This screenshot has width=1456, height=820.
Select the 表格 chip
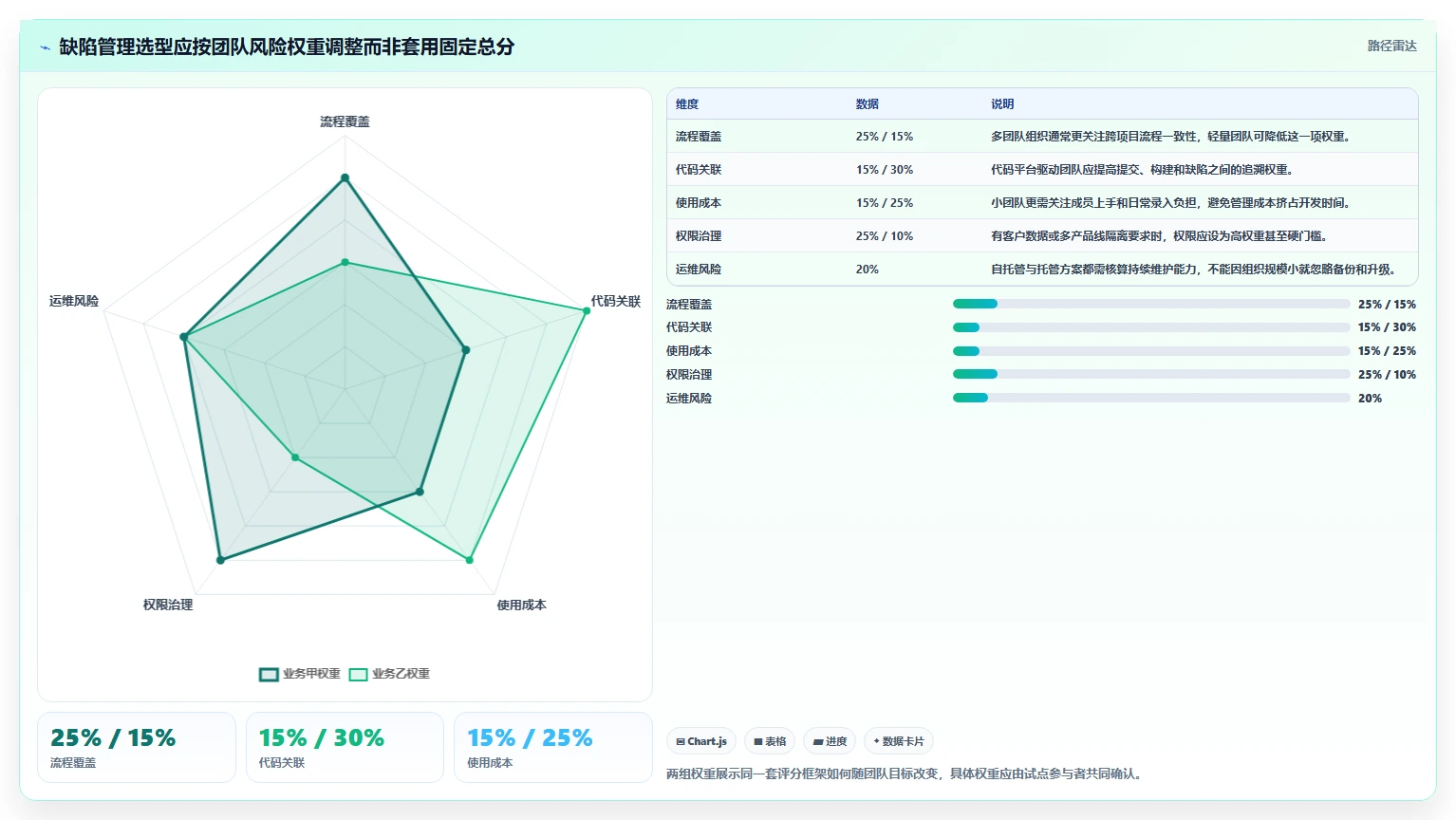[770, 741]
